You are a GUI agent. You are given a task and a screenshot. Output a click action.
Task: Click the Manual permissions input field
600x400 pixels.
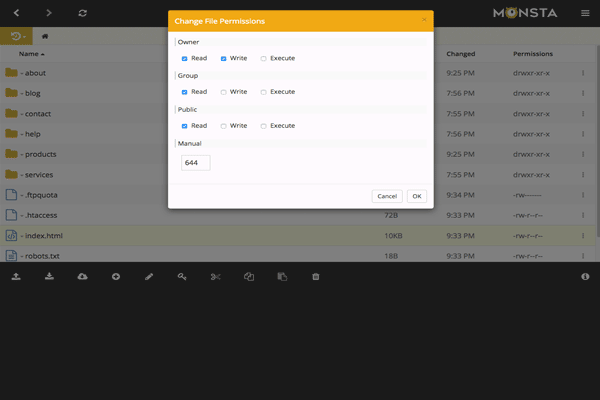195,163
